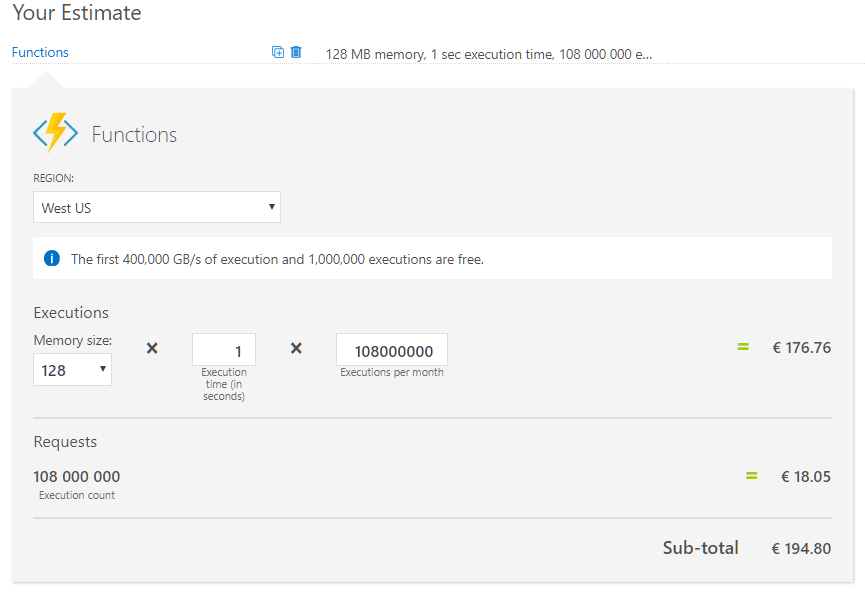
Task: Click the free executions notice text
Action: pos(277,259)
